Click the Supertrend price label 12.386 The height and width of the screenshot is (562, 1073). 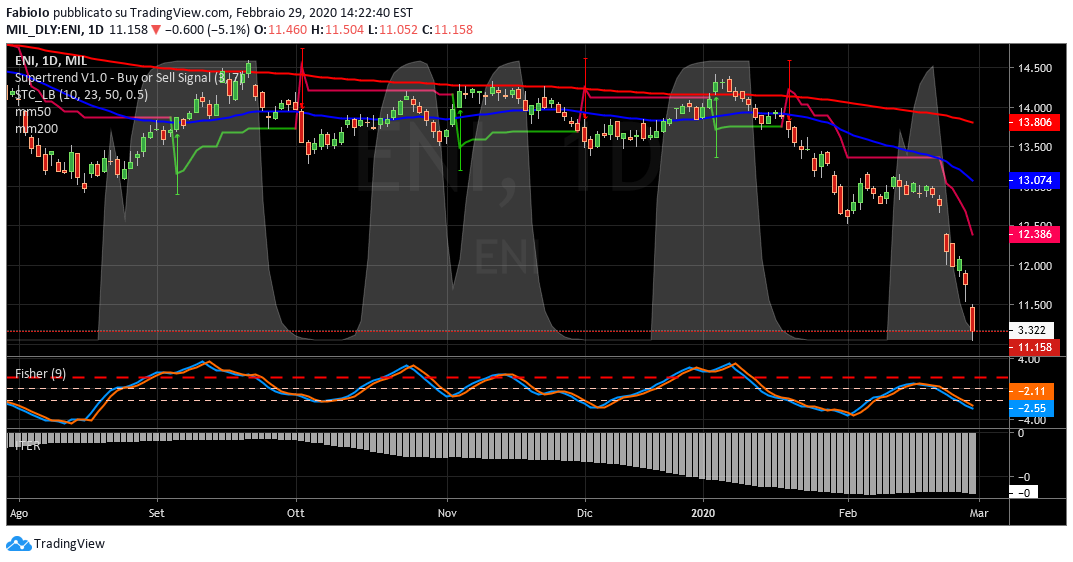click(x=1035, y=234)
